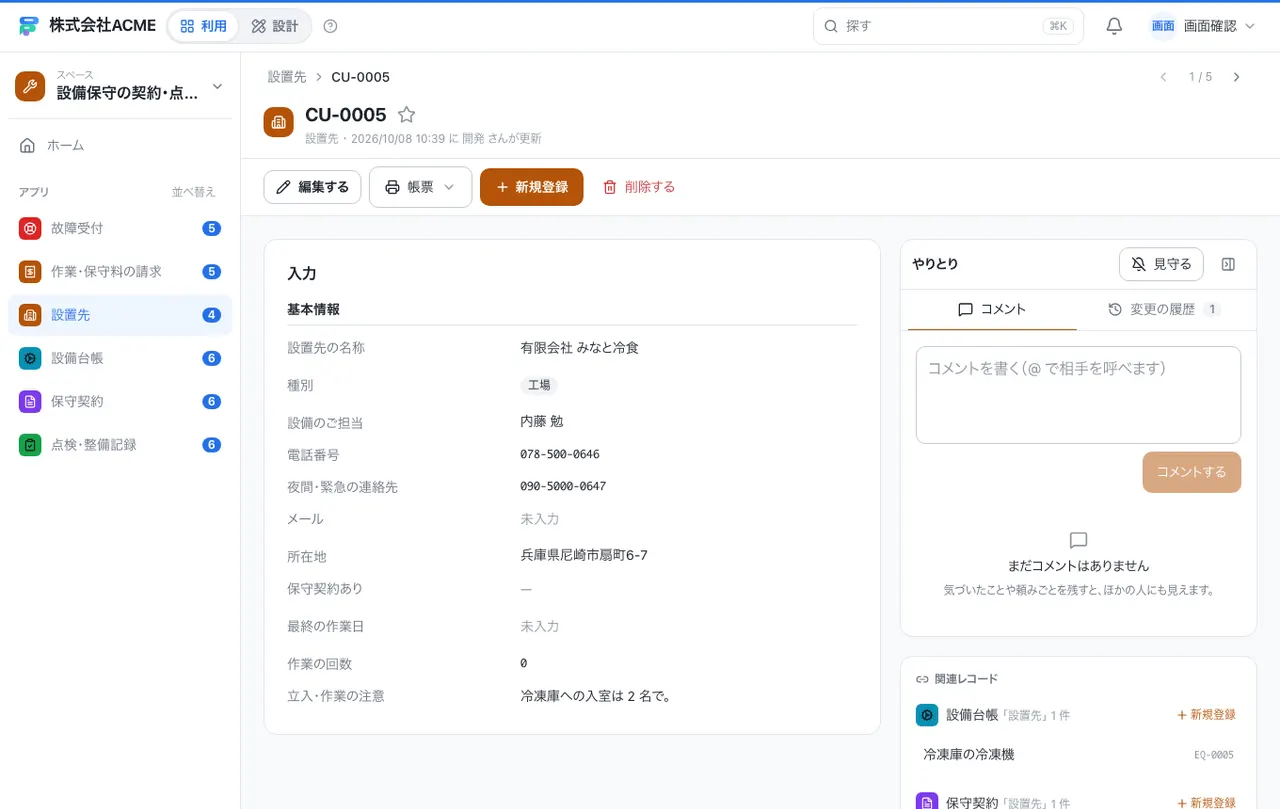Click the 故障受付 app icon
This screenshot has height=809, width=1280.
tap(30, 228)
